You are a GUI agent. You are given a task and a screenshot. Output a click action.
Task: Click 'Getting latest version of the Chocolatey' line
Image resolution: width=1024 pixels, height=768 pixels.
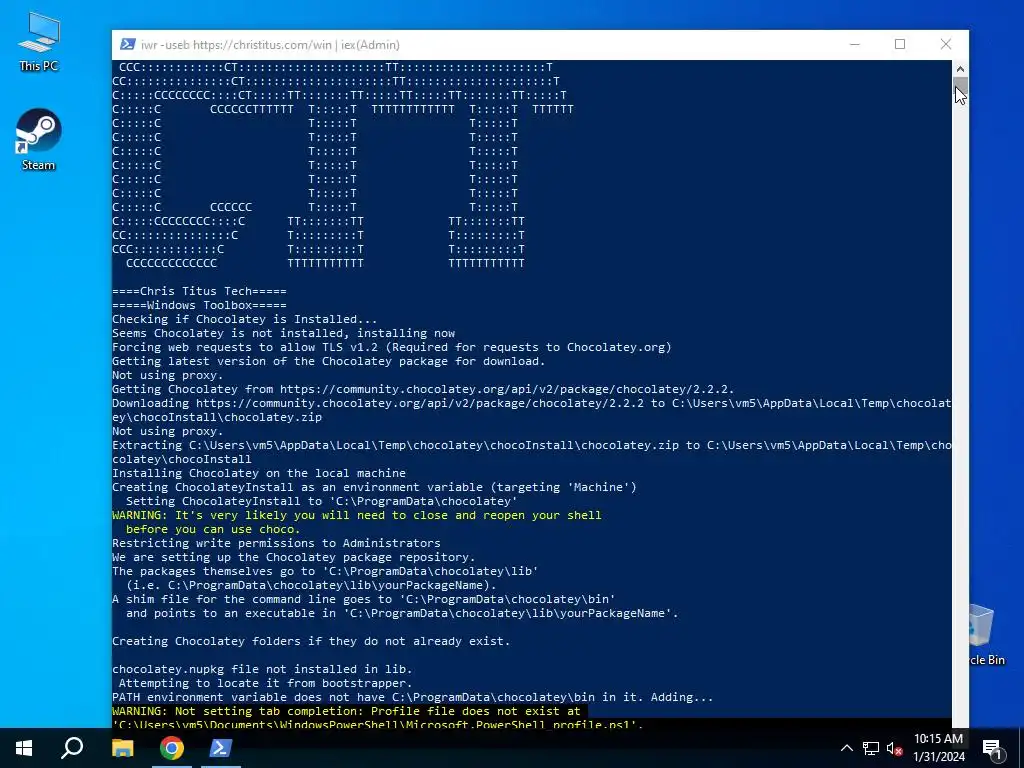pyautogui.click(x=328, y=361)
